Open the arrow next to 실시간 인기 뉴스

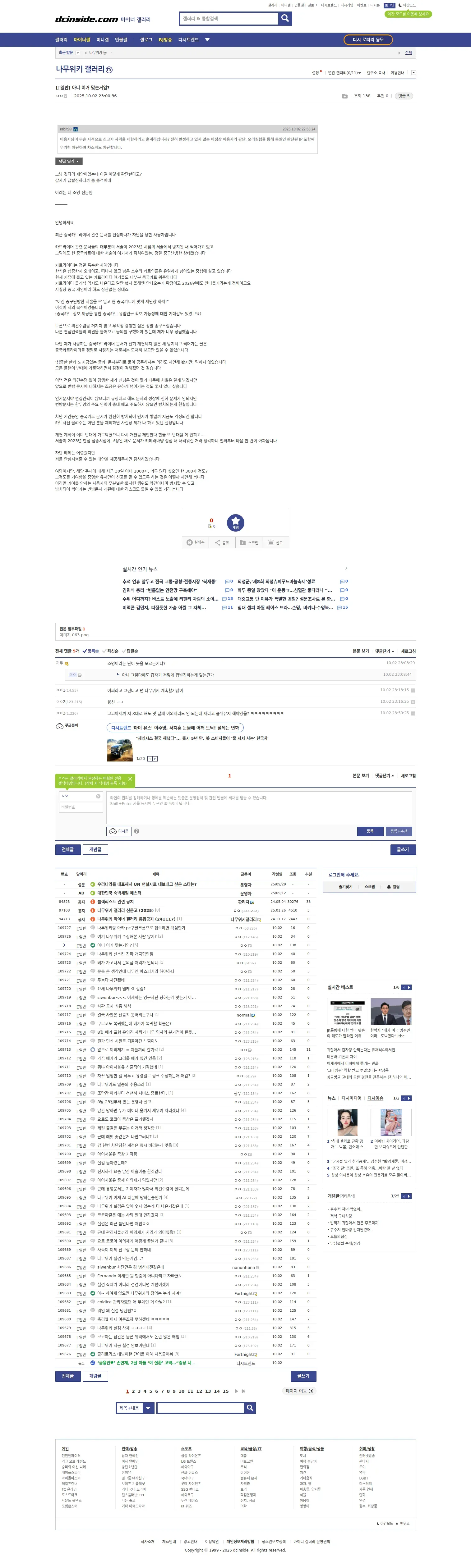346,569
